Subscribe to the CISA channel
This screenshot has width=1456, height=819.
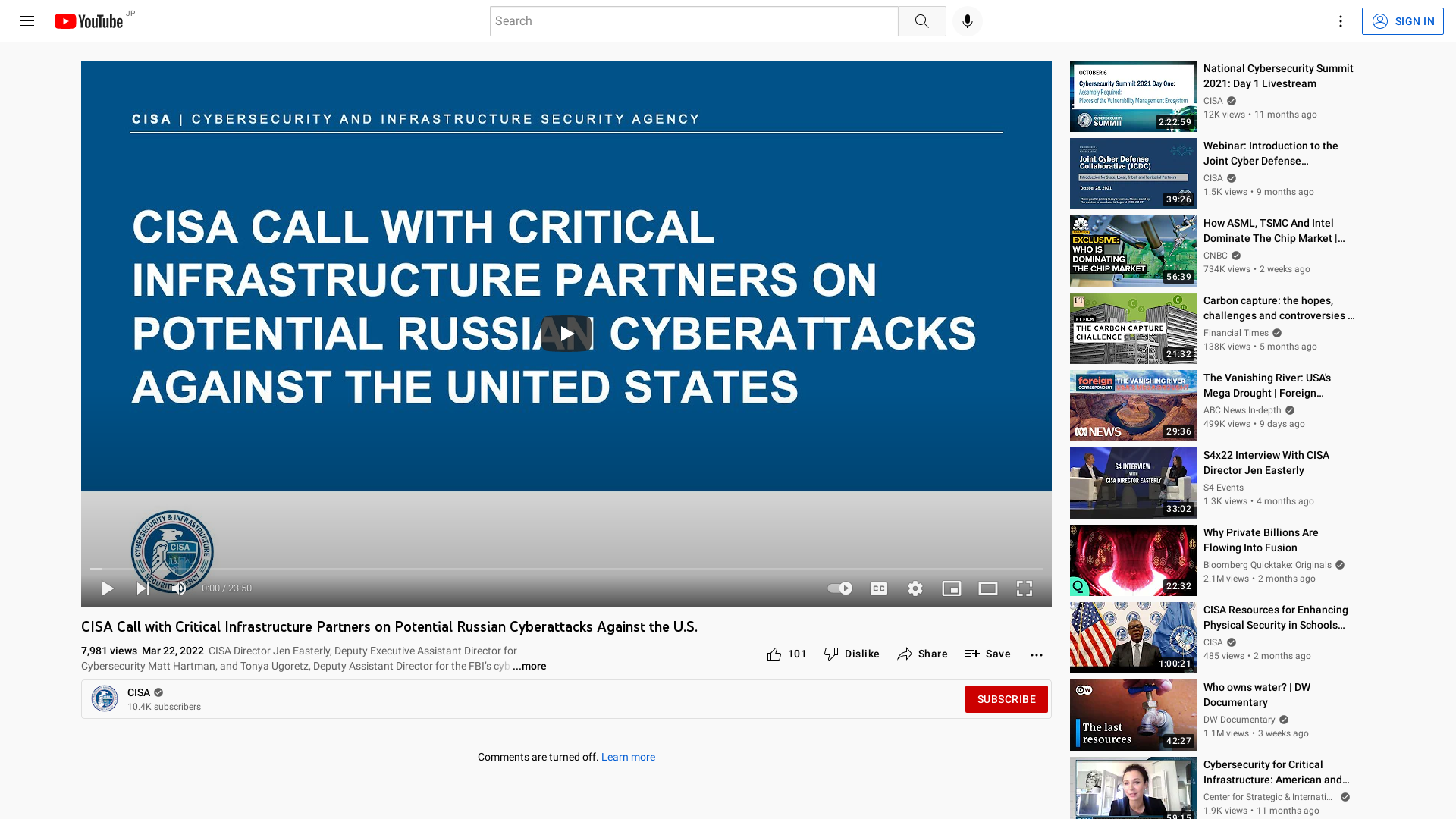1006,699
